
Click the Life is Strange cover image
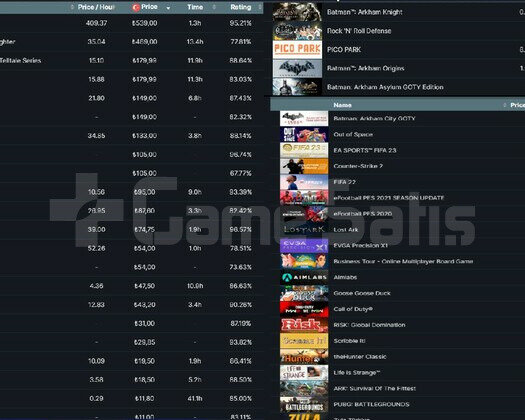click(304, 372)
